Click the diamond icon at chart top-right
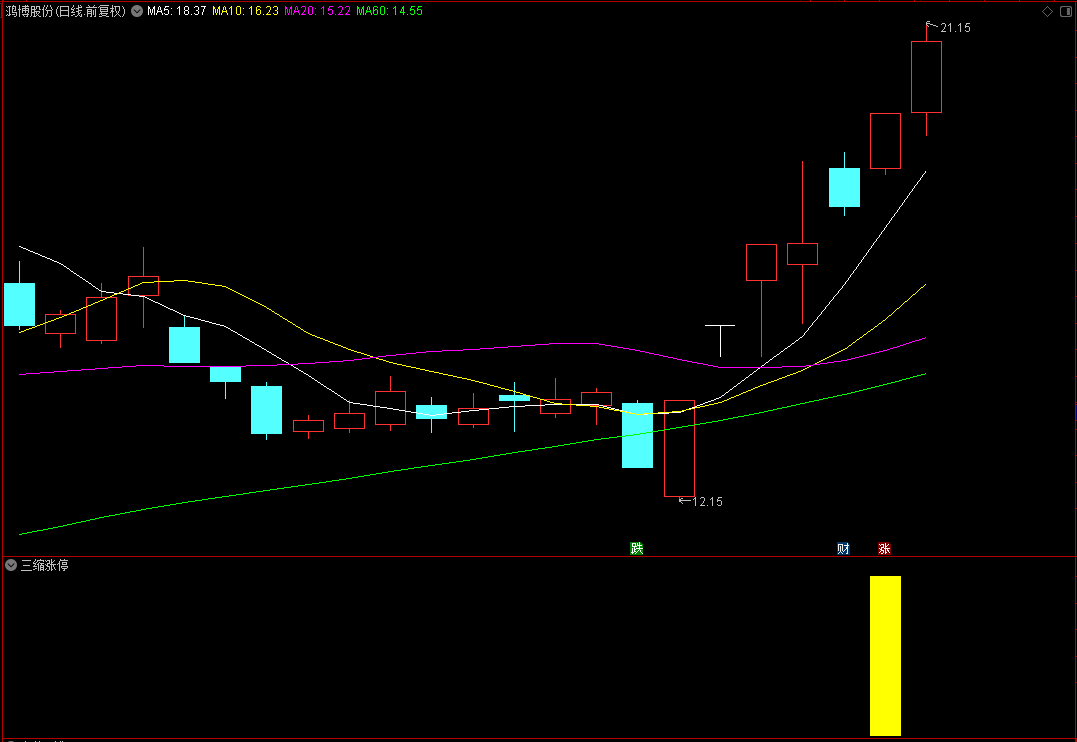The image size is (1077, 742). [x=1047, y=11]
